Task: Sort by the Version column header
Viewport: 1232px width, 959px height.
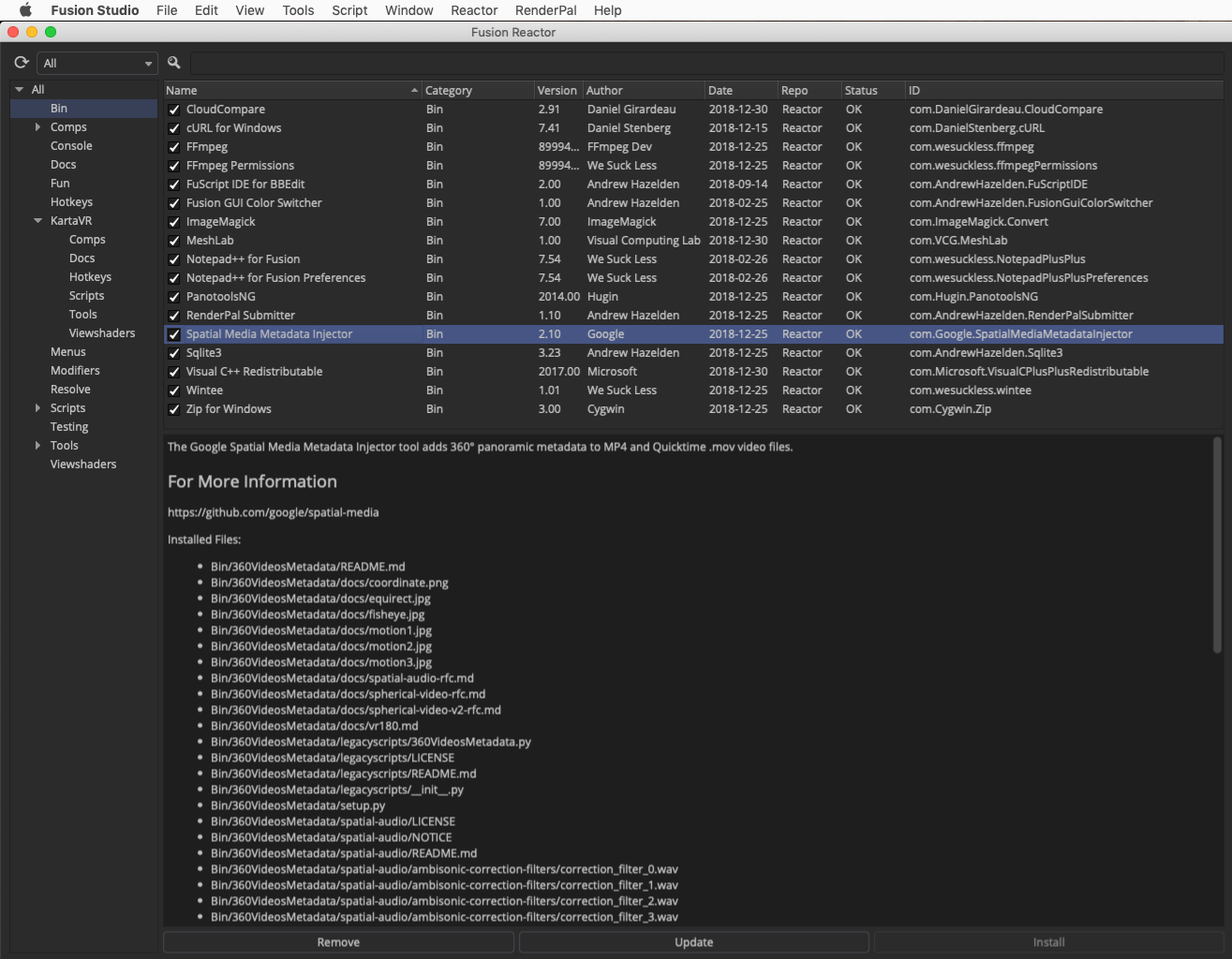Action: coord(557,91)
